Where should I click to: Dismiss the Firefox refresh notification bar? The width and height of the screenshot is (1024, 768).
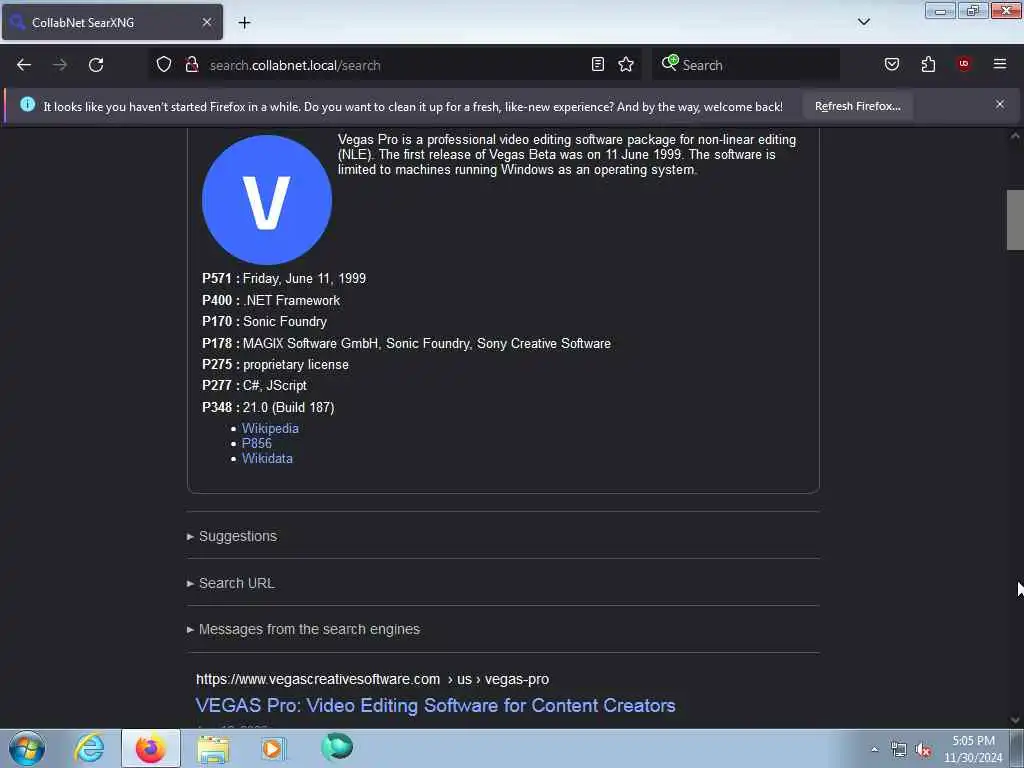tap(1000, 104)
